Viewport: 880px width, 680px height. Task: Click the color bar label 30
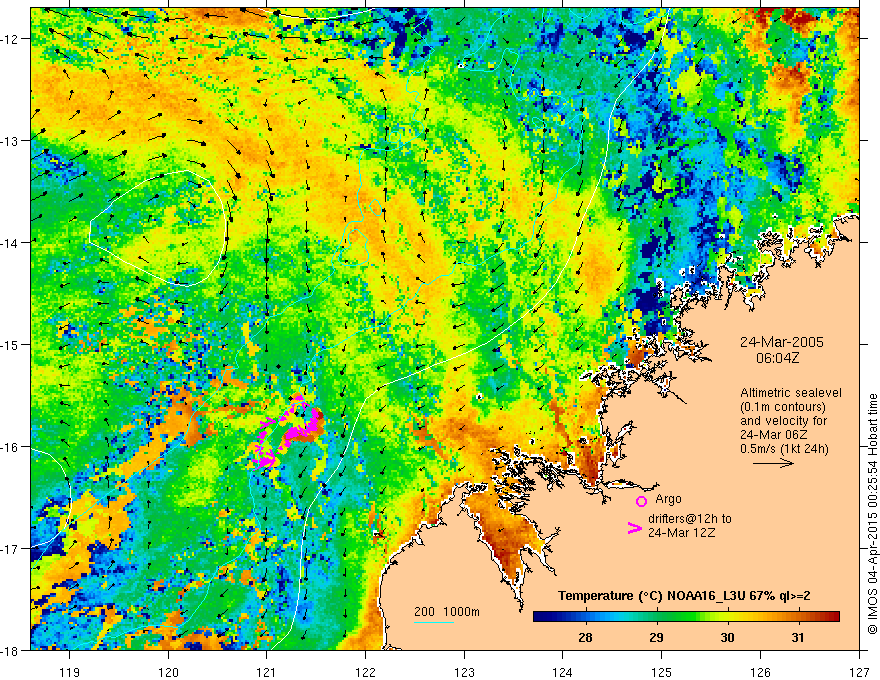pos(727,638)
